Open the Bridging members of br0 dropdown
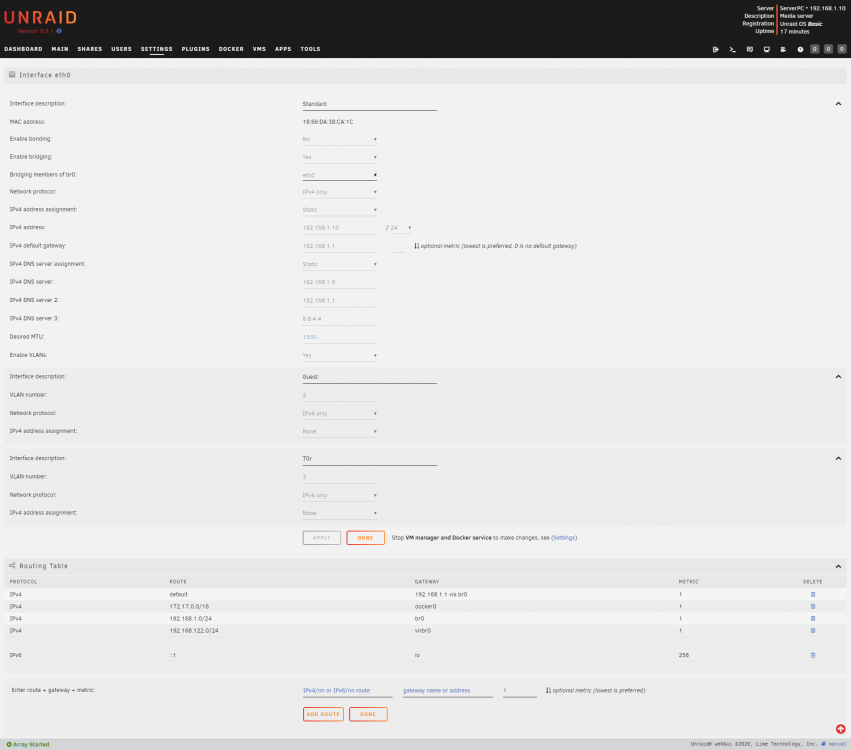The image size is (851, 750). tap(339, 175)
